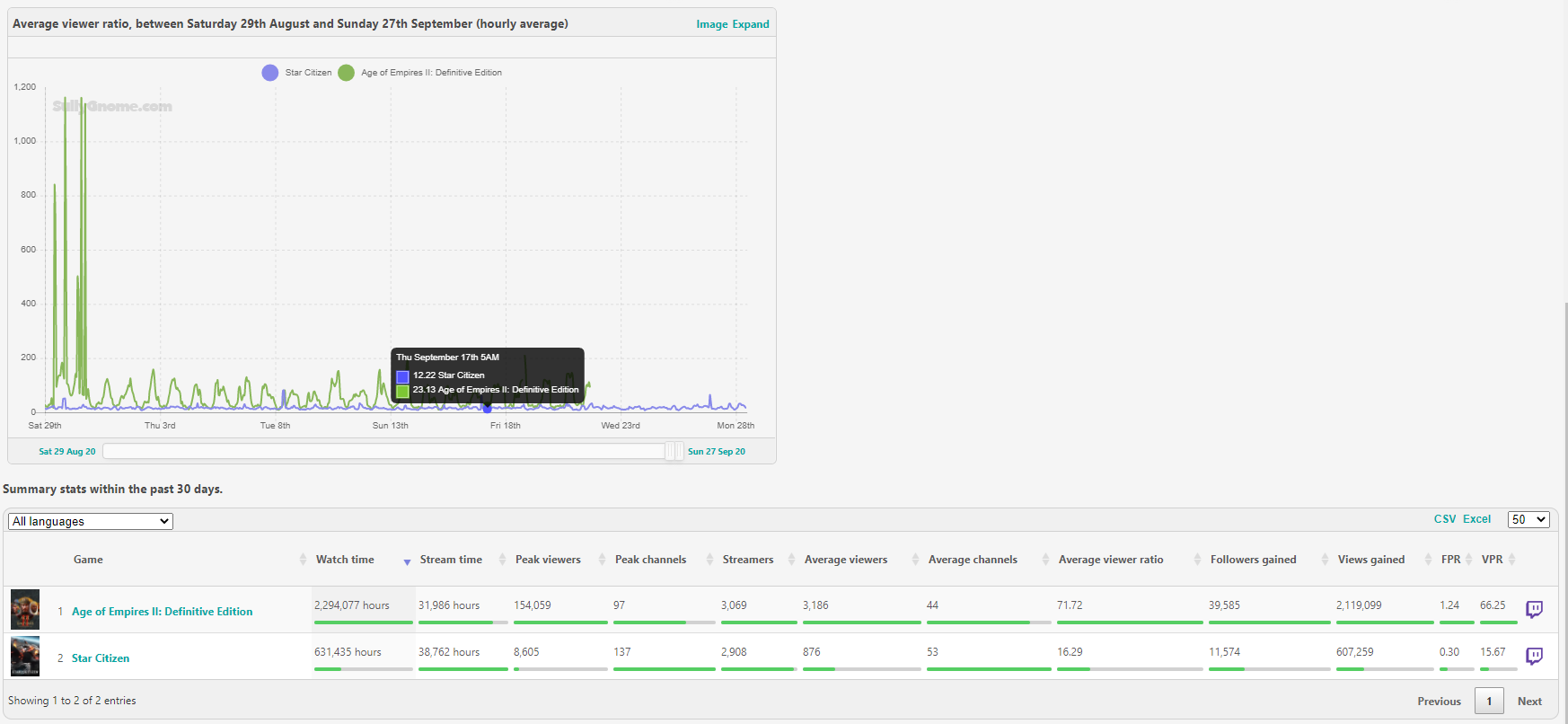
Task: Click the hovered data point on chart
Action: [488, 409]
